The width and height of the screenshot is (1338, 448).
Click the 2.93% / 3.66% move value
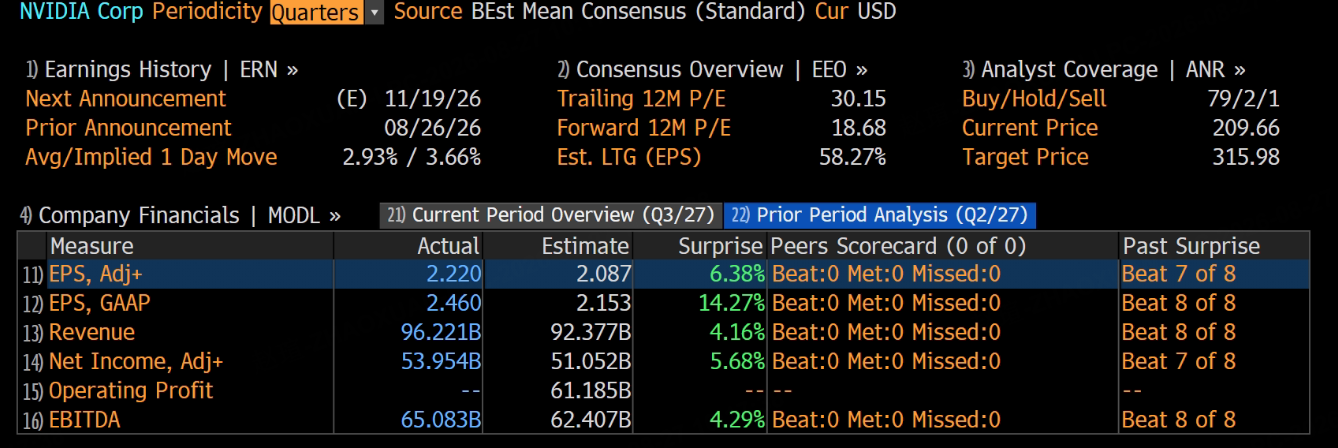411,157
